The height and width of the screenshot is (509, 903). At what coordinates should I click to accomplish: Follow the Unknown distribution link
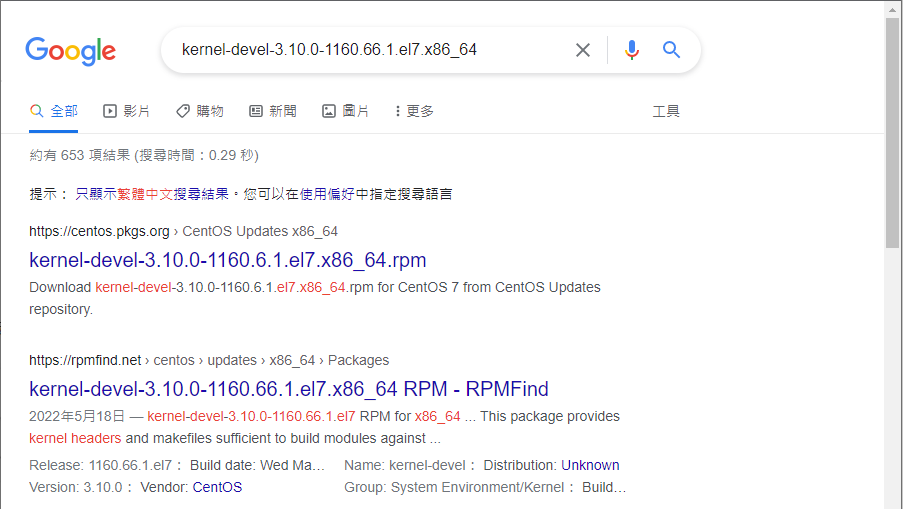pyautogui.click(x=590, y=465)
